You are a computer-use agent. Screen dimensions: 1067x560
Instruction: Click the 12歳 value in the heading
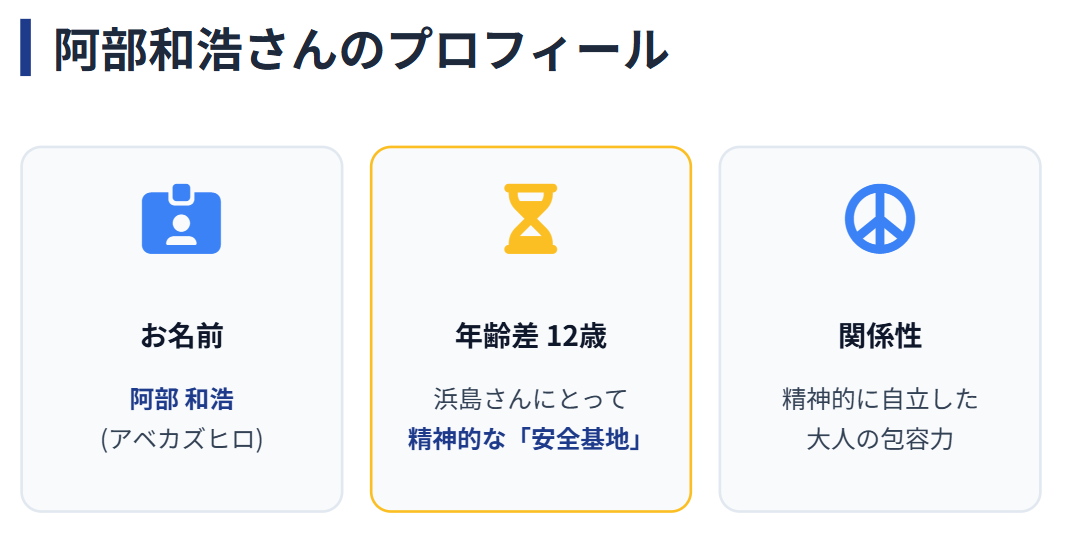[x=577, y=336]
